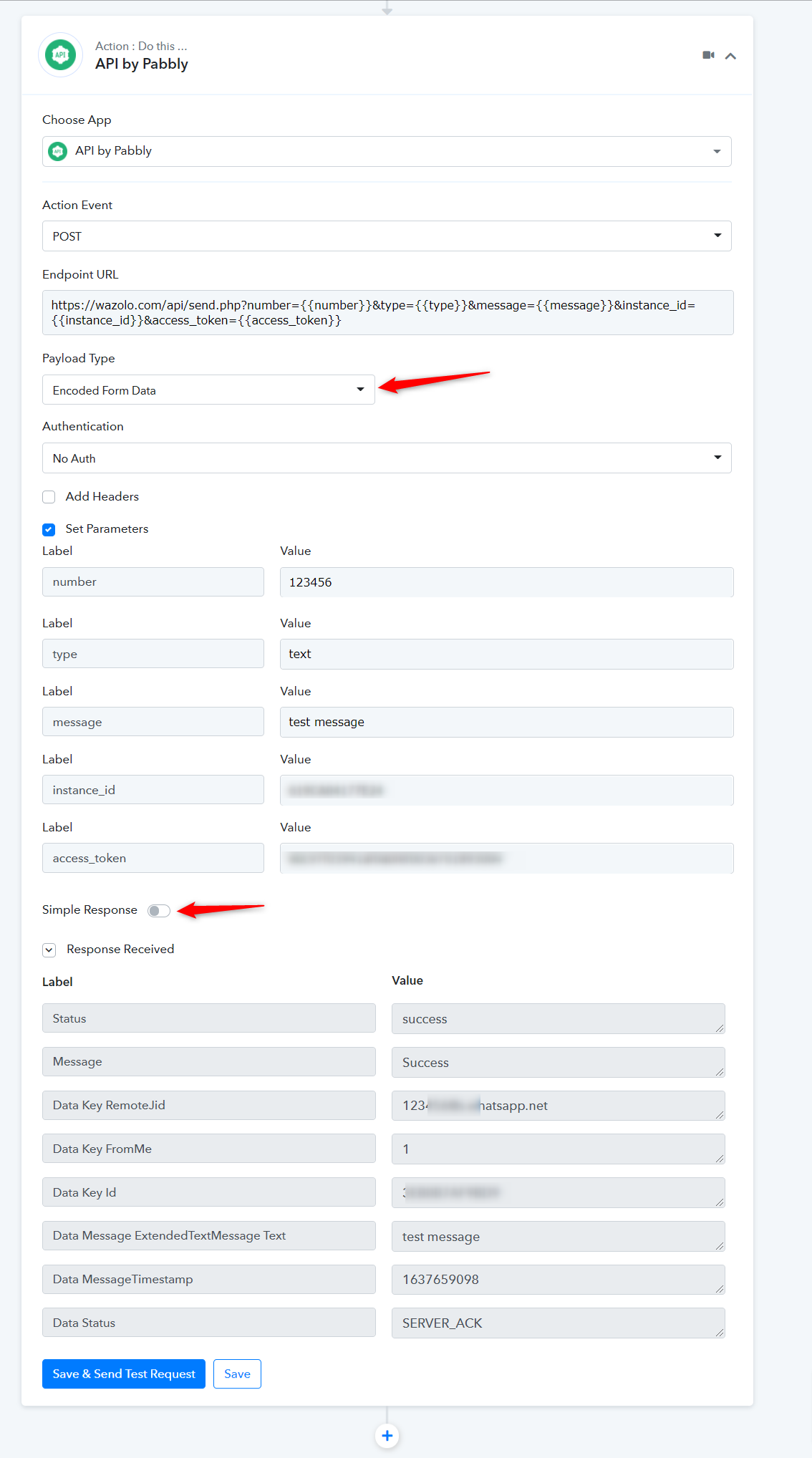
Task: Click the value field containing 123456
Action: click(507, 582)
